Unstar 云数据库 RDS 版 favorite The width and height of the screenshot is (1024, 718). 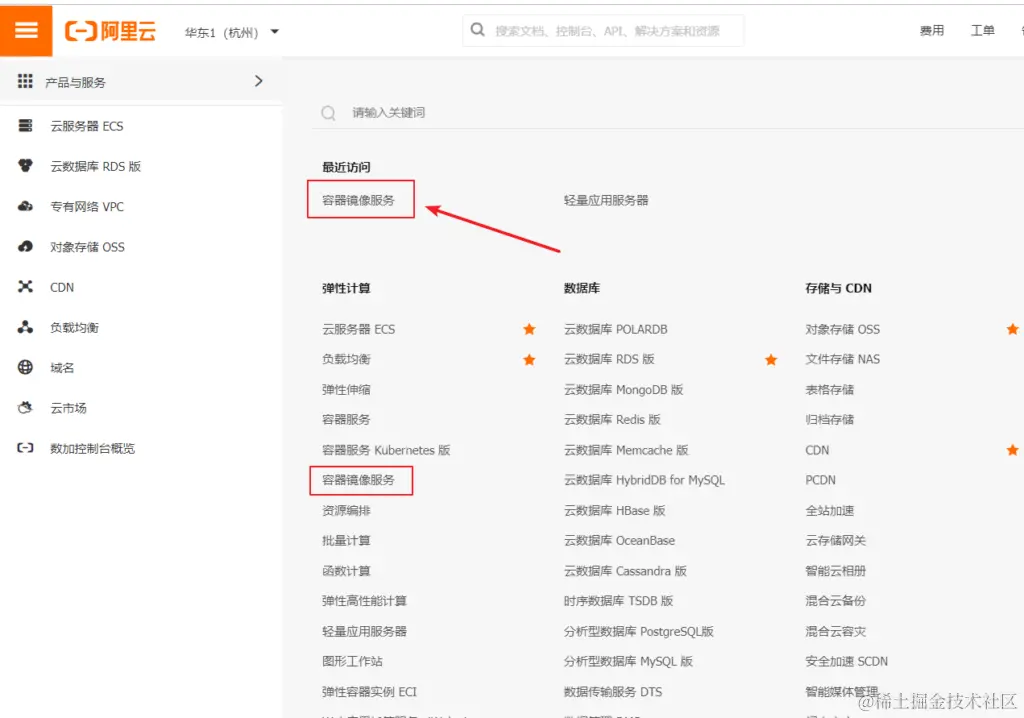[x=771, y=359]
